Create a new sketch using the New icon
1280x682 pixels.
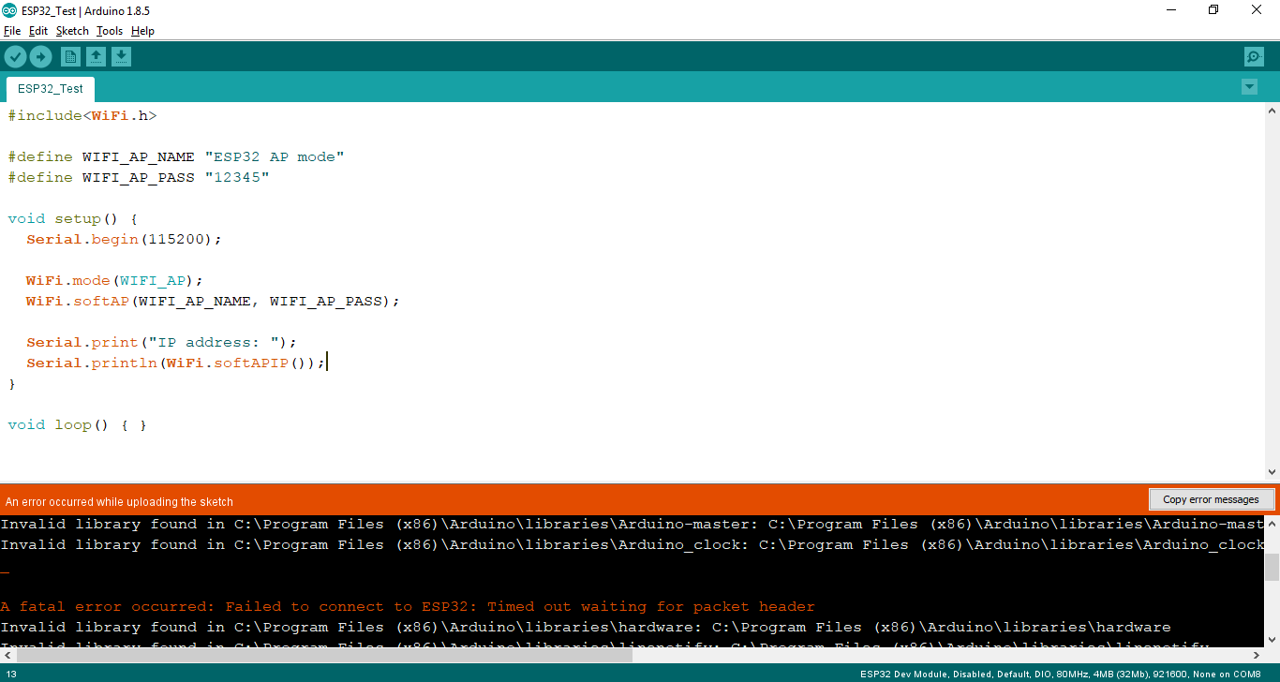tap(70, 57)
